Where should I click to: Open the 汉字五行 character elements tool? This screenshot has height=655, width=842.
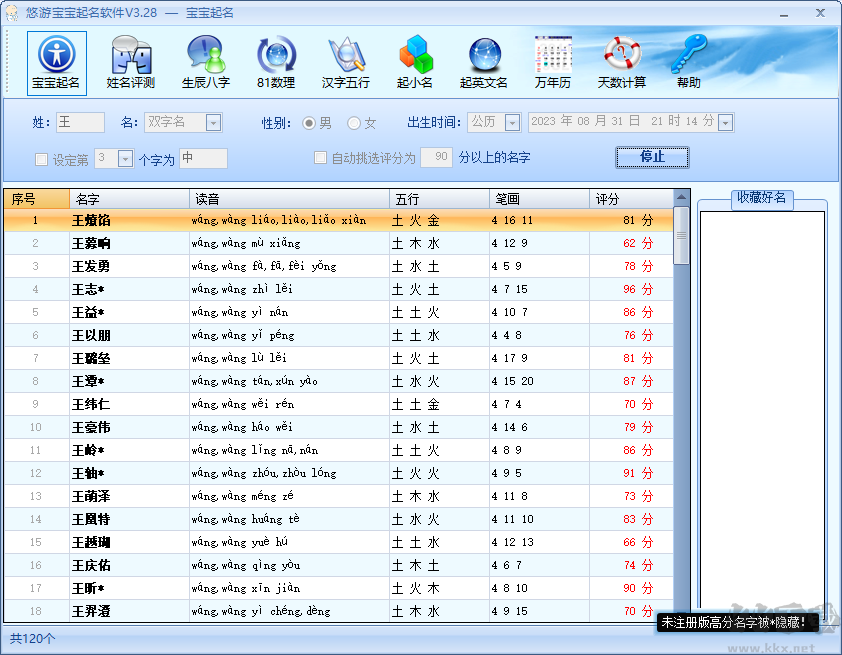345,62
